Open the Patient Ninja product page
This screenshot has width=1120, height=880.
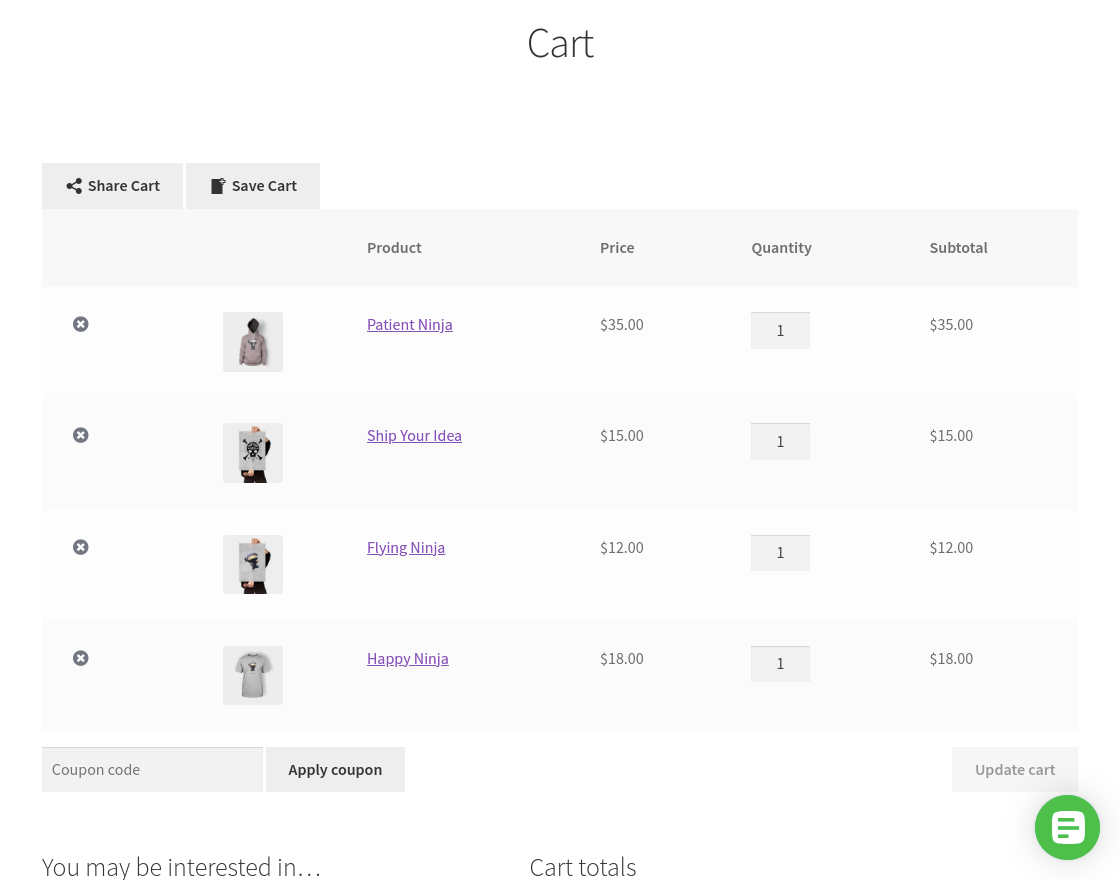point(409,324)
